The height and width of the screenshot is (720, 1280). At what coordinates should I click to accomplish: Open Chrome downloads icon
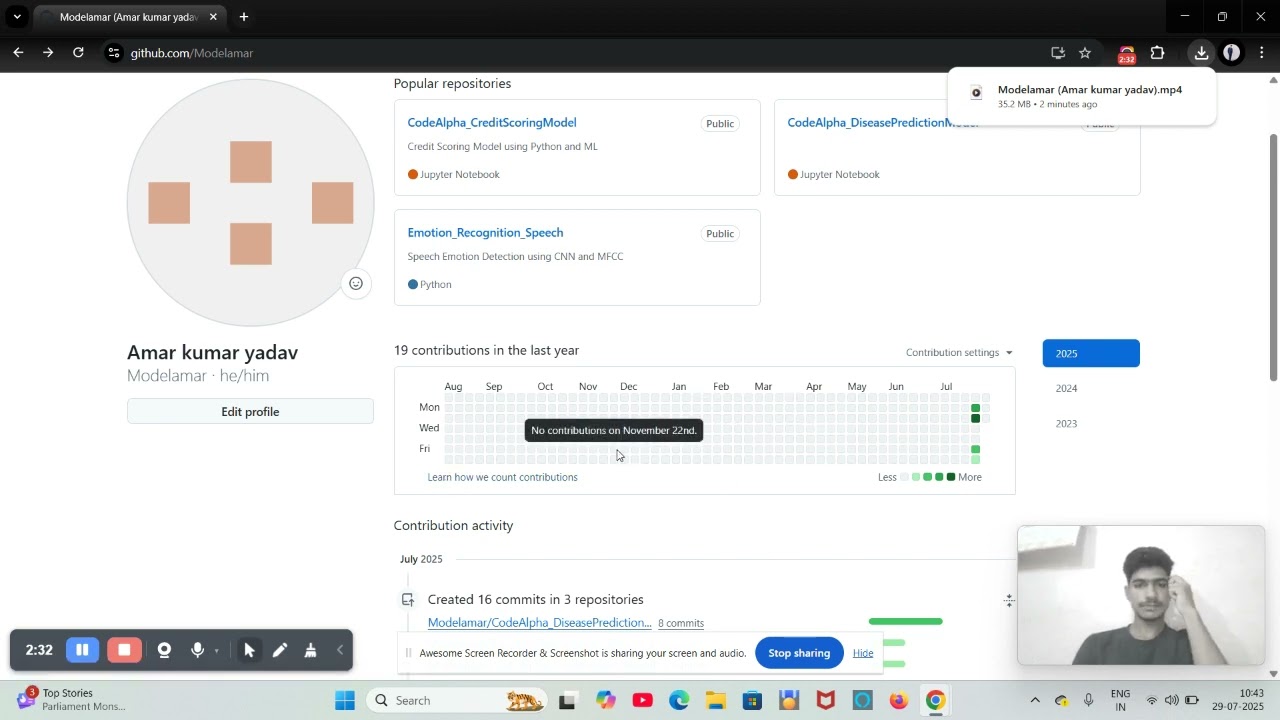tap(1201, 53)
